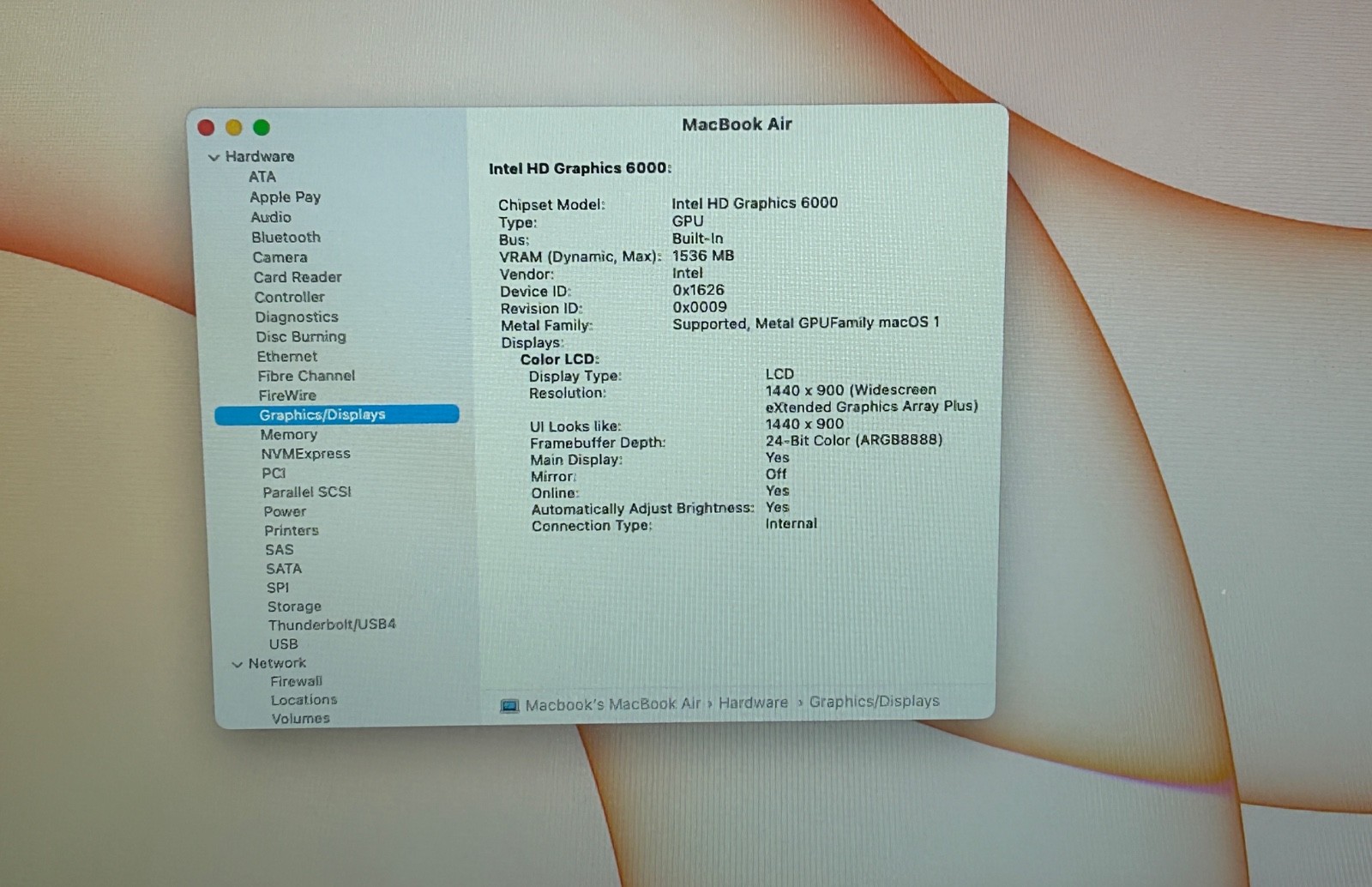Click the Vendor value Intel
The height and width of the screenshot is (887, 1372).
click(x=688, y=273)
